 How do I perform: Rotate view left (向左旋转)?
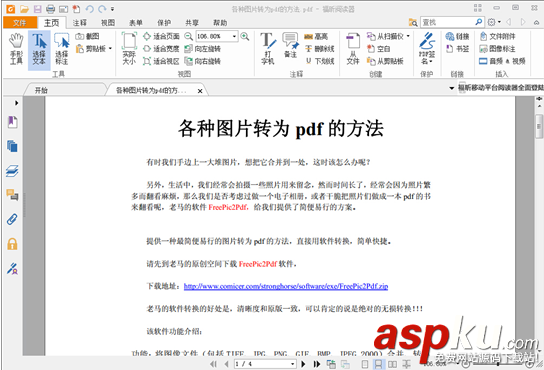(x=203, y=49)
